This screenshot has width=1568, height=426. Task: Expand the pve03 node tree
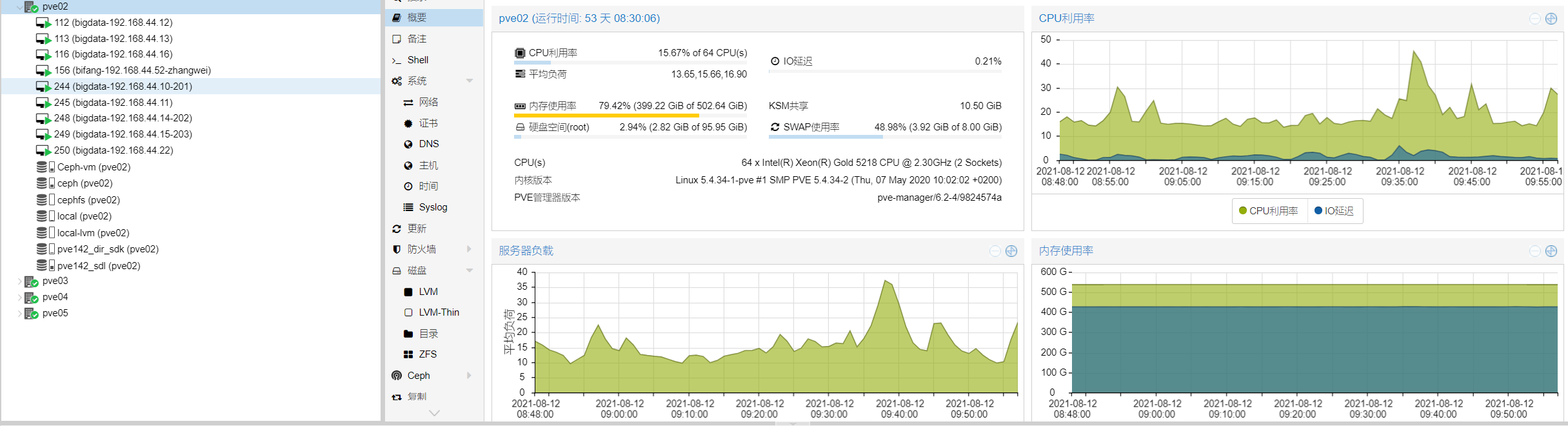click(19, 281)
